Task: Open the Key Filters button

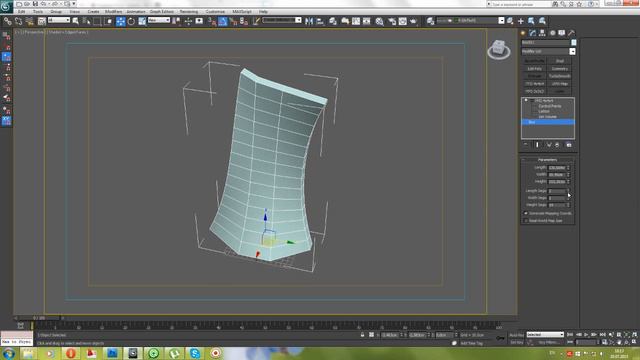Action: click(548, 342)
